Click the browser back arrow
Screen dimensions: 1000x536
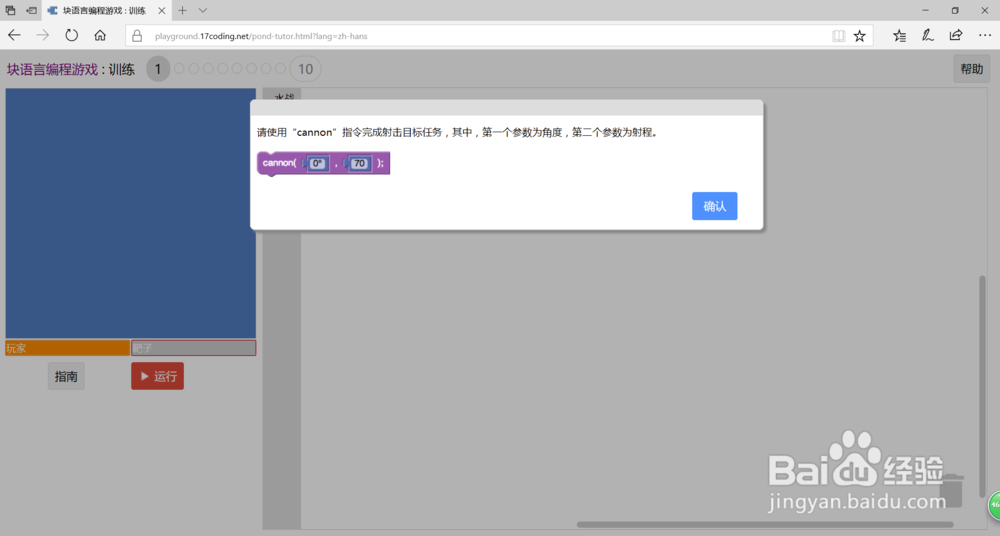coord(14,36)
